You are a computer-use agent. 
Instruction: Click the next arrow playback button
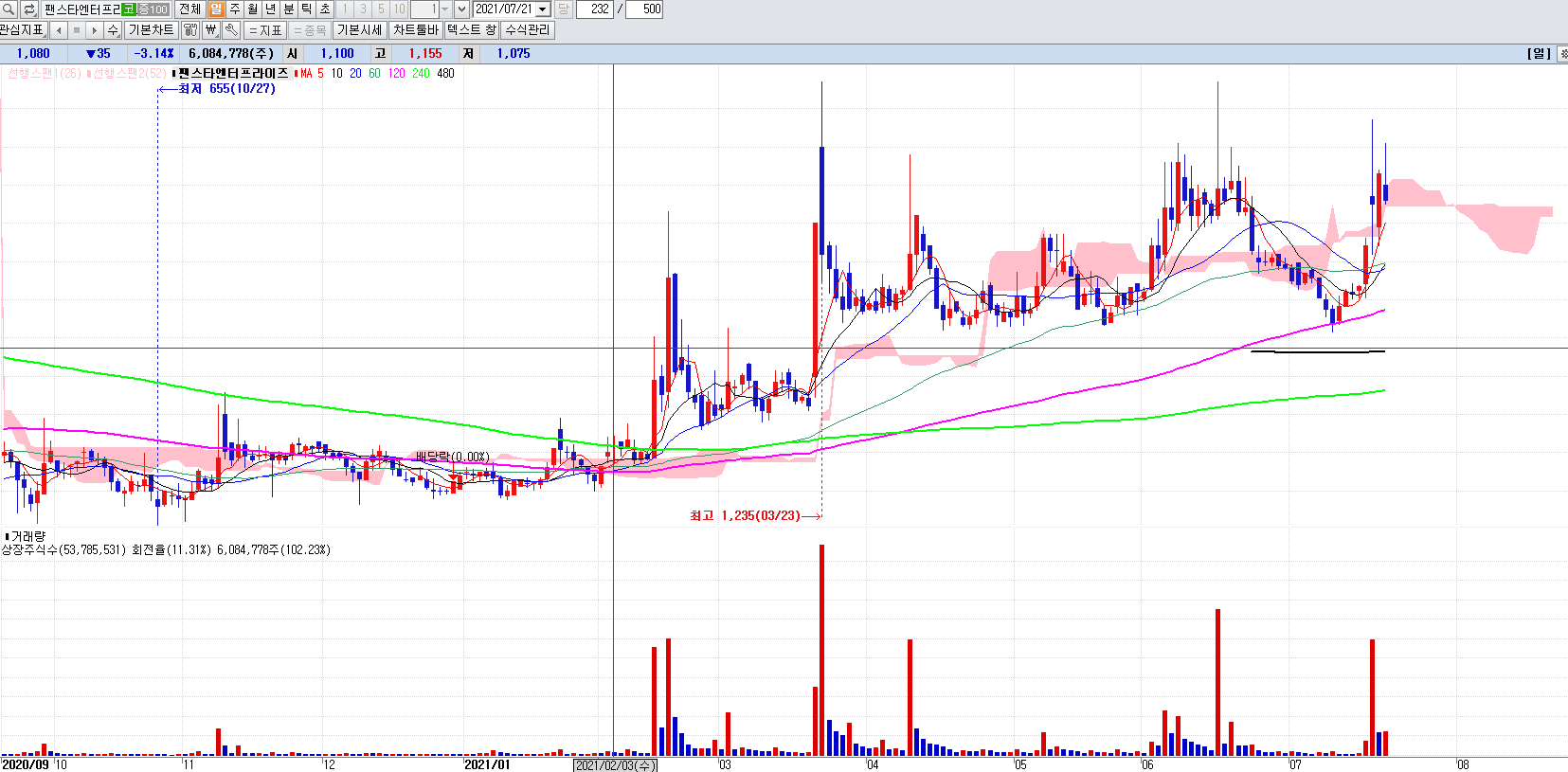95,30
